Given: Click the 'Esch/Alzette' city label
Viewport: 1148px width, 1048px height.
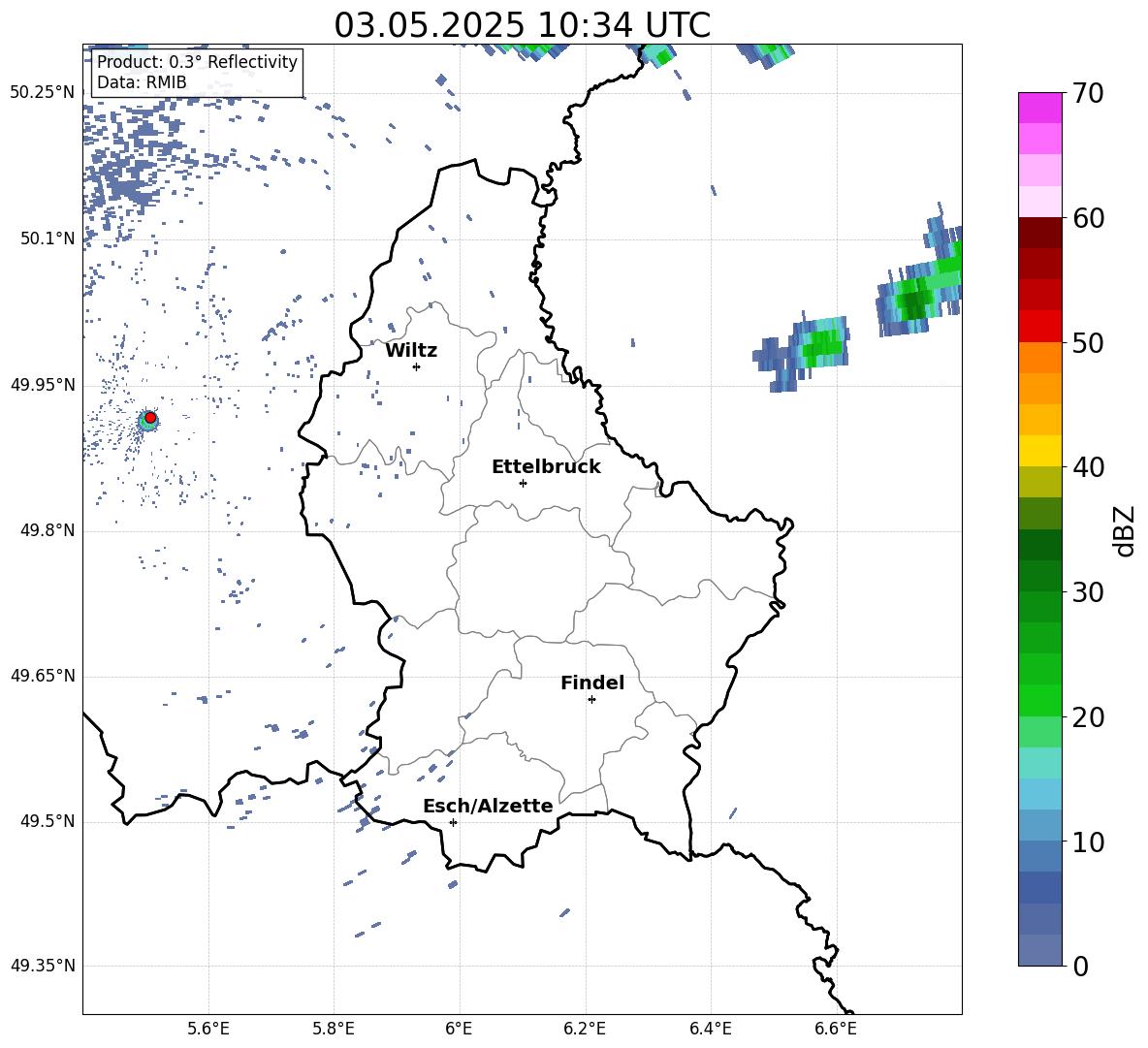Looking at the screenshot, I should [488, 806].
